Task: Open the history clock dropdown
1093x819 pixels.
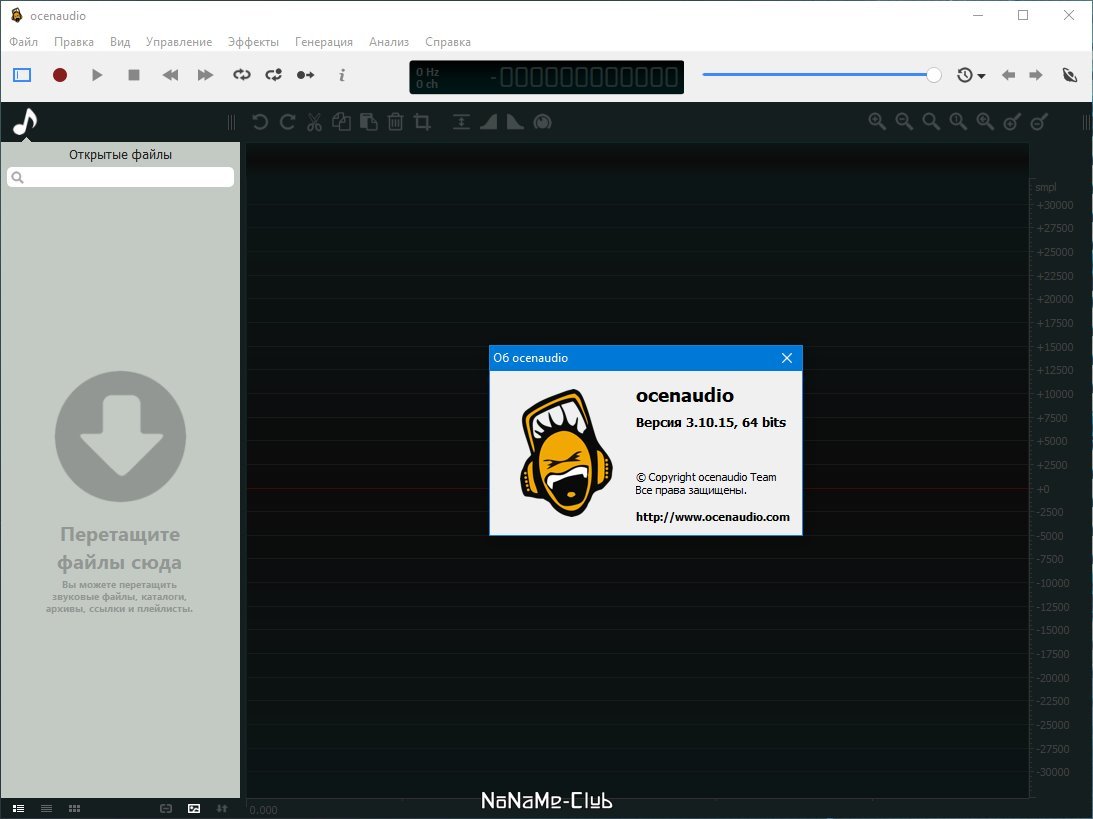Action: (970, 75)
